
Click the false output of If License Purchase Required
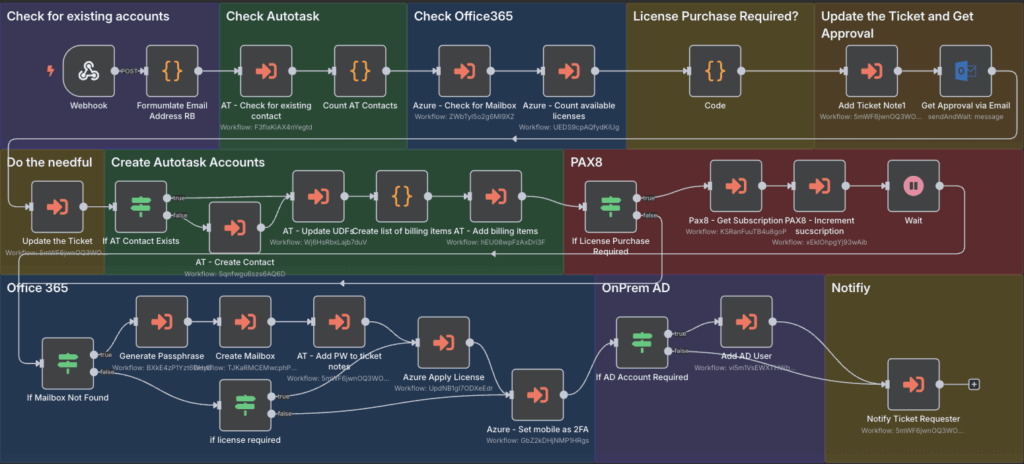637,216
